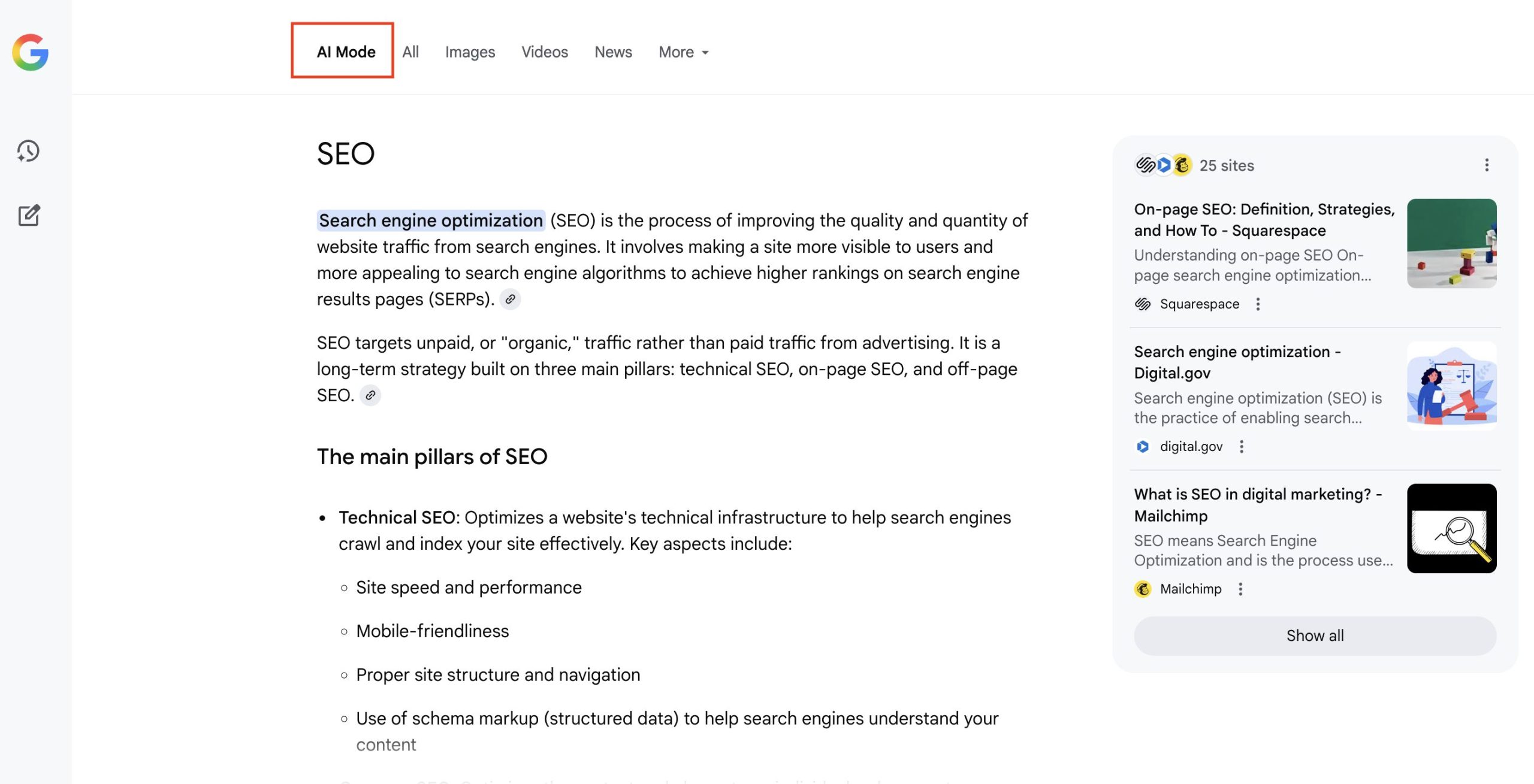Viewport: 1534px width, 784px height.
Task: Open AI Mode history icon
Action: tap(28, 151)
